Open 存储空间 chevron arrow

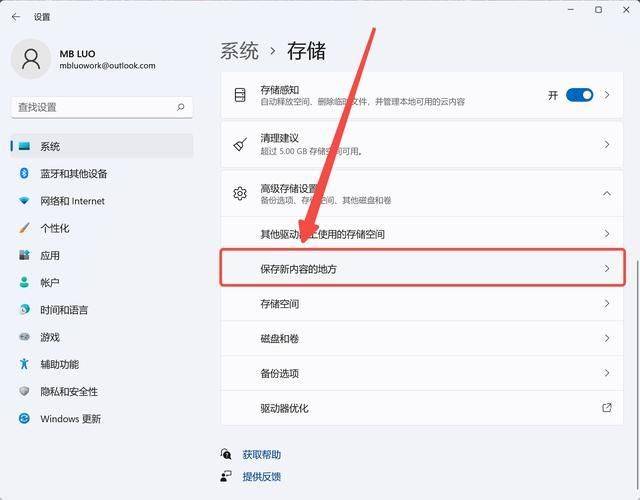pos(607,303)
